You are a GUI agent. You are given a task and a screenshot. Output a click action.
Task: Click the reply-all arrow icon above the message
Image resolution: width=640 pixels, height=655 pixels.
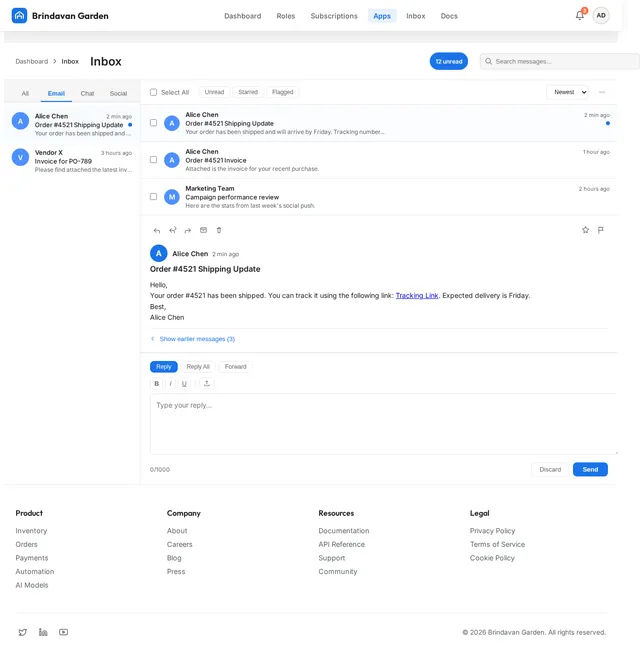(x=173, y=230)
